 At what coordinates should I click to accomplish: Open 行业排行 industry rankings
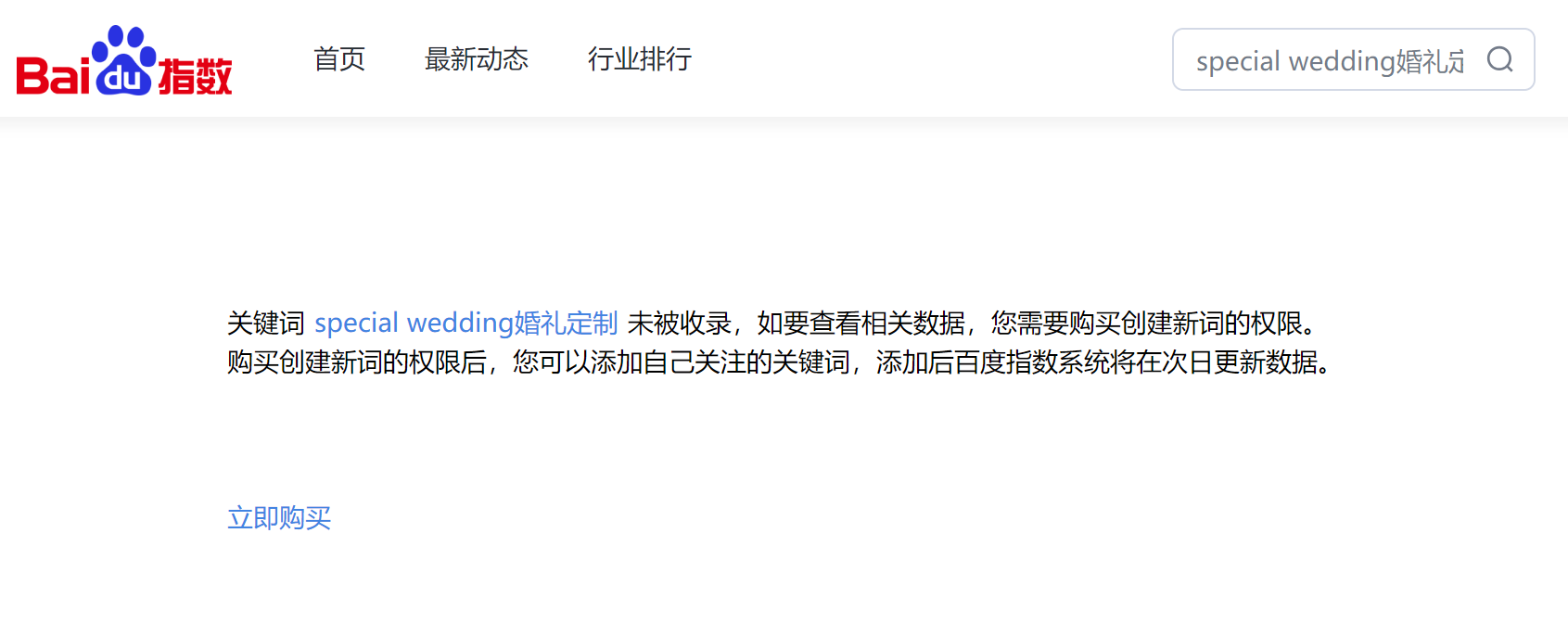click(640, 59)
